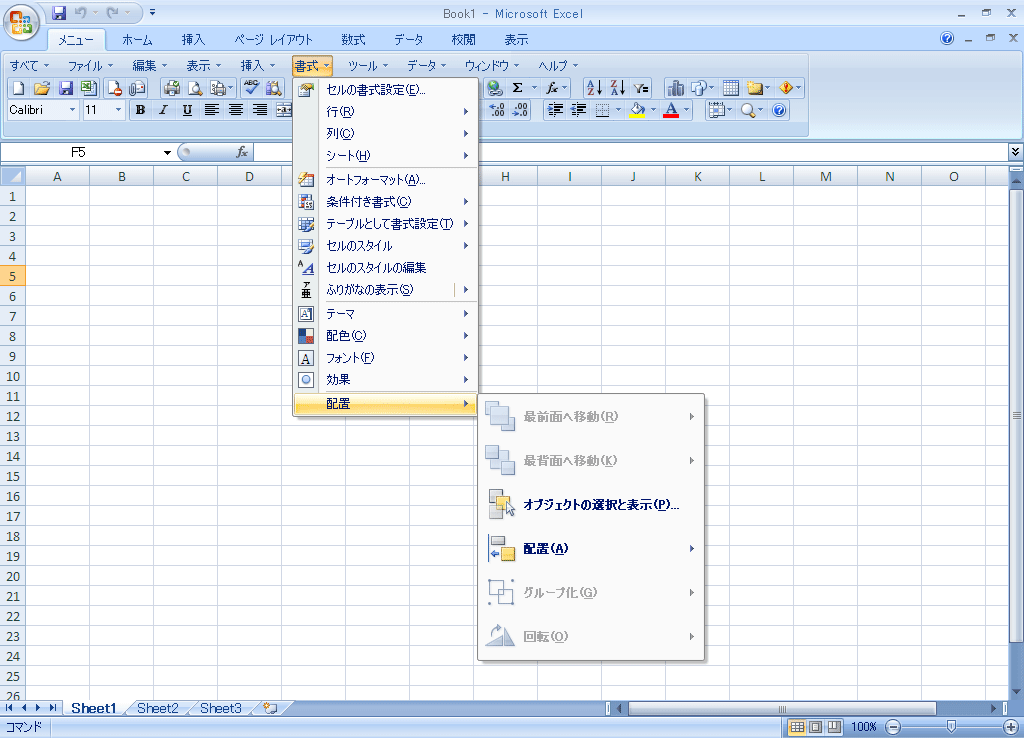Toggle Bold formatting
Image resolution: width=1024 pixels, height=738 pixels.
(x=140, y=110)
